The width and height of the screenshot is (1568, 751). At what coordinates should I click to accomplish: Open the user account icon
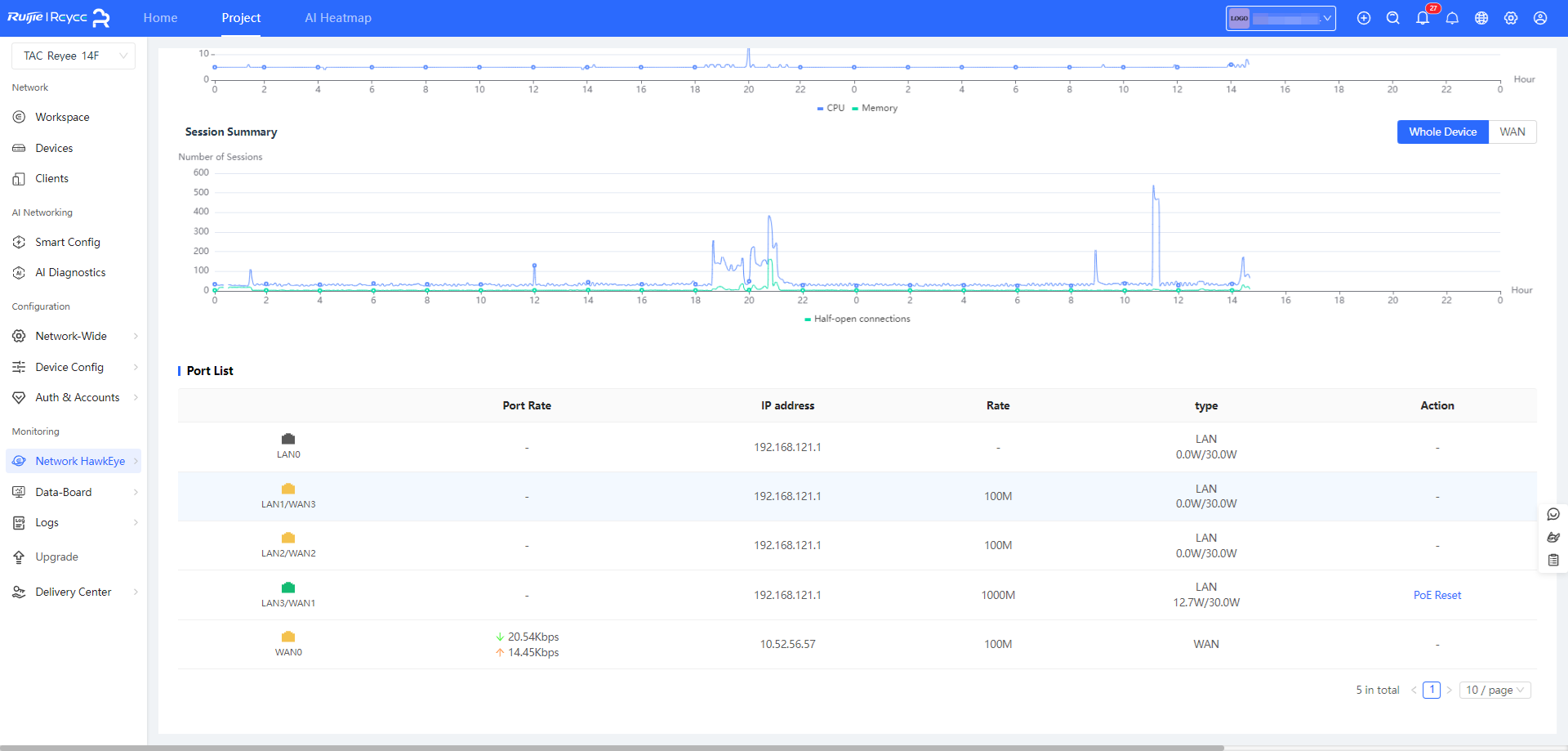(1539, 18)
